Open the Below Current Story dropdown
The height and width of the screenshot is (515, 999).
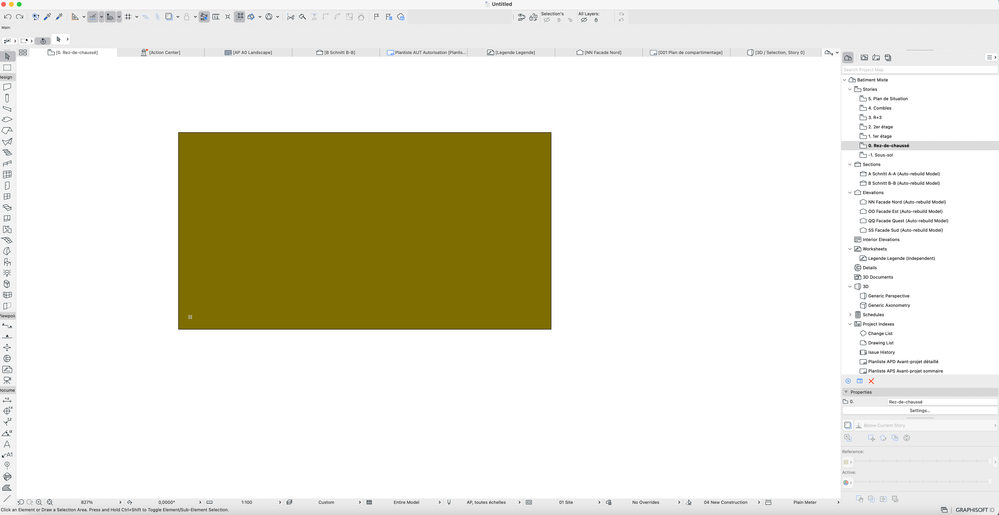pyautogui.click(x=926, y=425)
